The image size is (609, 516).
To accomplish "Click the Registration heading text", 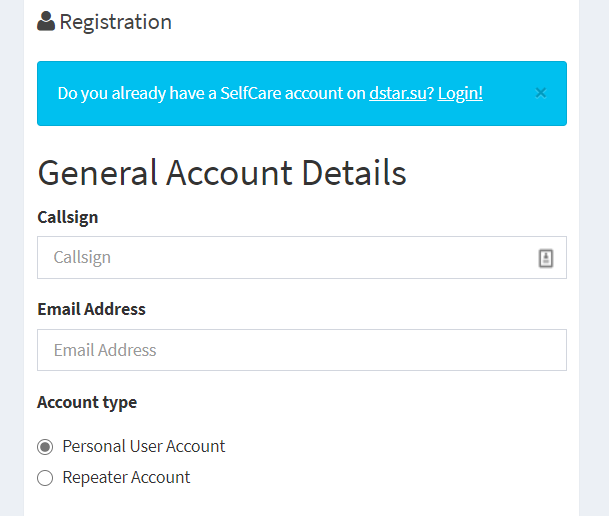I will click(115, 22).
